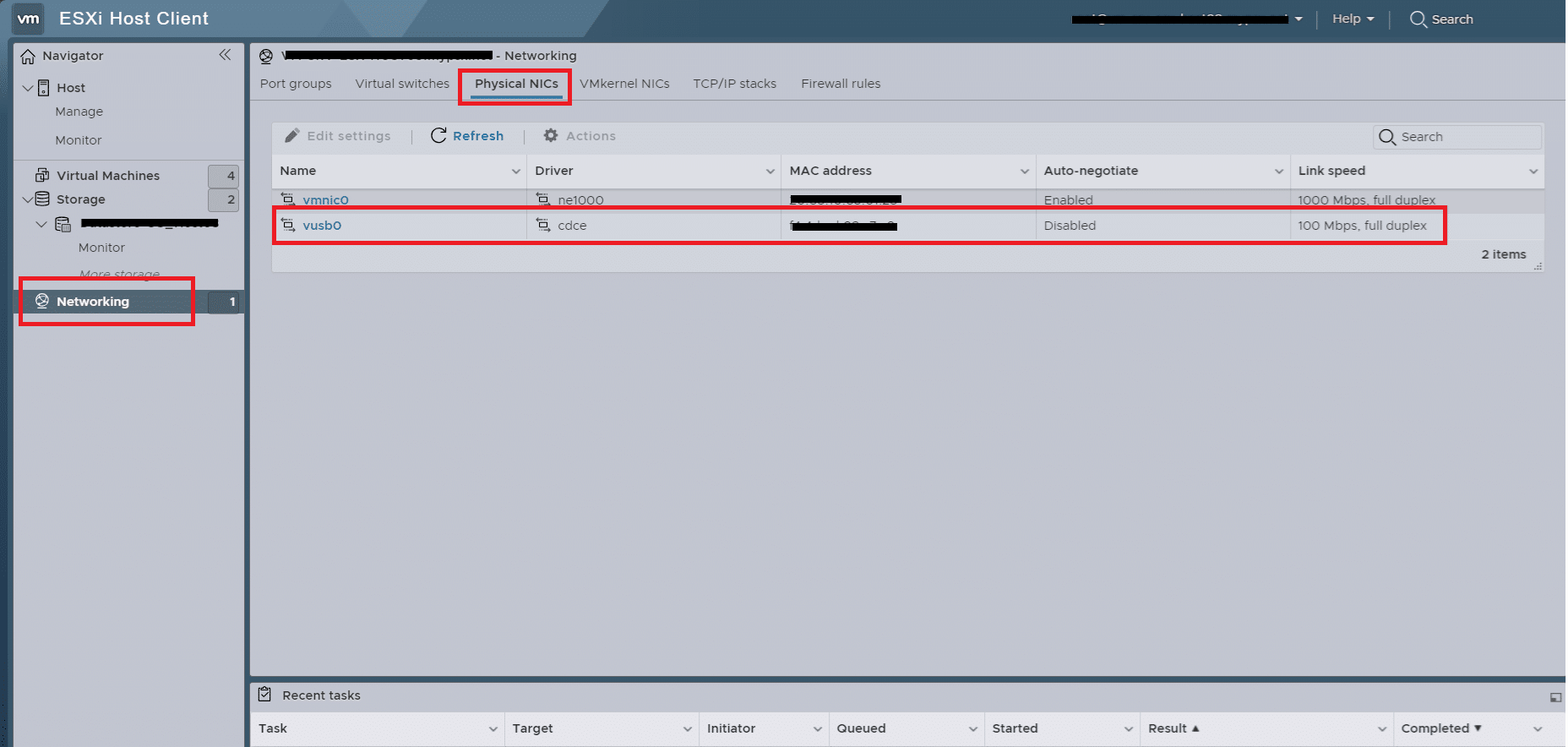Screen dimensions: 1568x747
Task: Click Monitor under Host
Action: pos(79,140)
